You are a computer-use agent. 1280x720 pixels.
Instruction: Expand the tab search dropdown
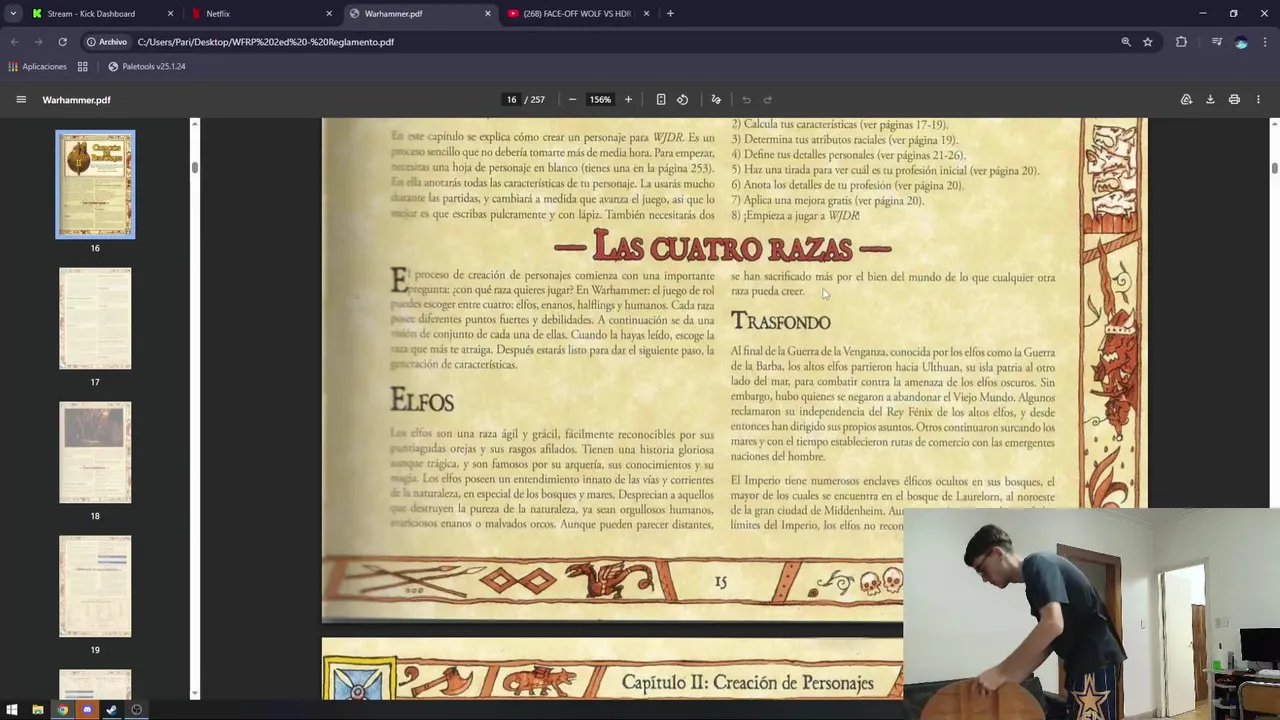(13, 14)
